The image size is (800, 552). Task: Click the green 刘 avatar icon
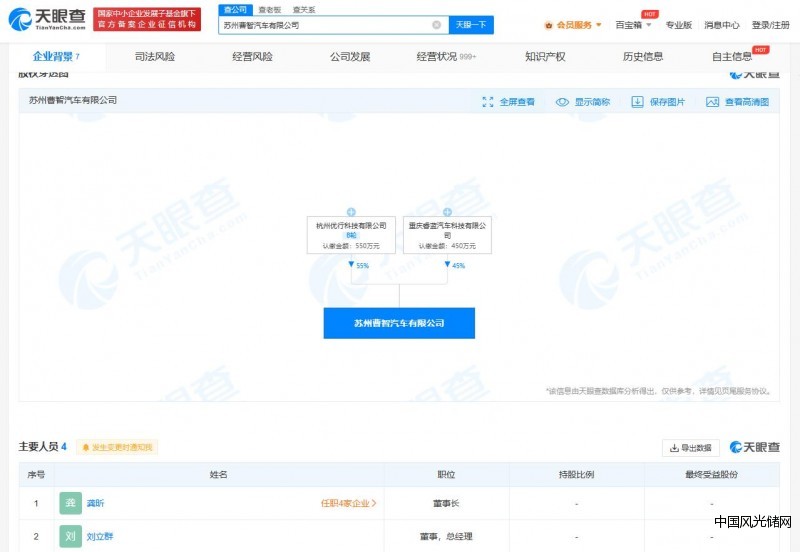click(x=70, y=536)
